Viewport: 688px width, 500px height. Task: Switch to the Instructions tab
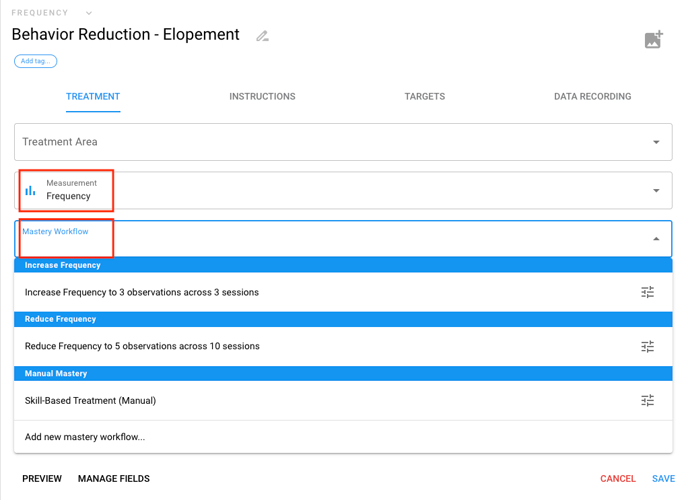[x=262, y=97]
